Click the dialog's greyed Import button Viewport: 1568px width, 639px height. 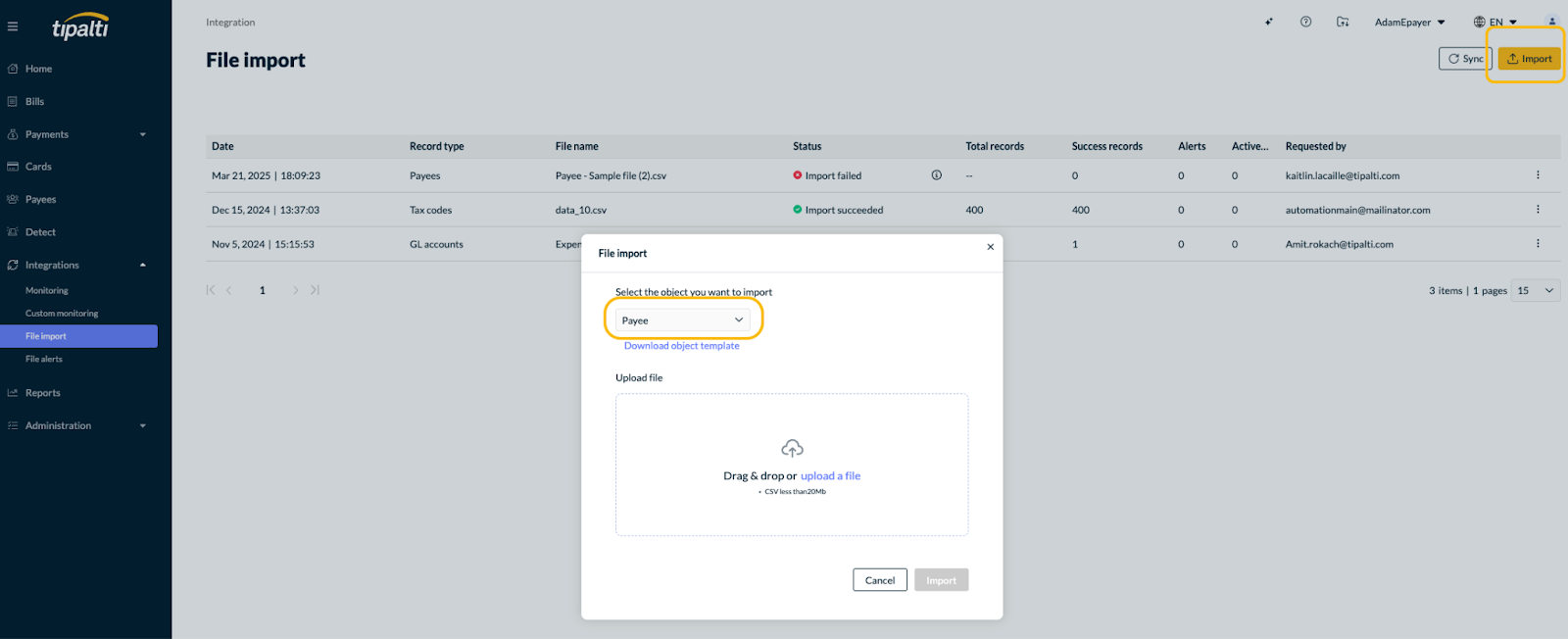point(942,580)
